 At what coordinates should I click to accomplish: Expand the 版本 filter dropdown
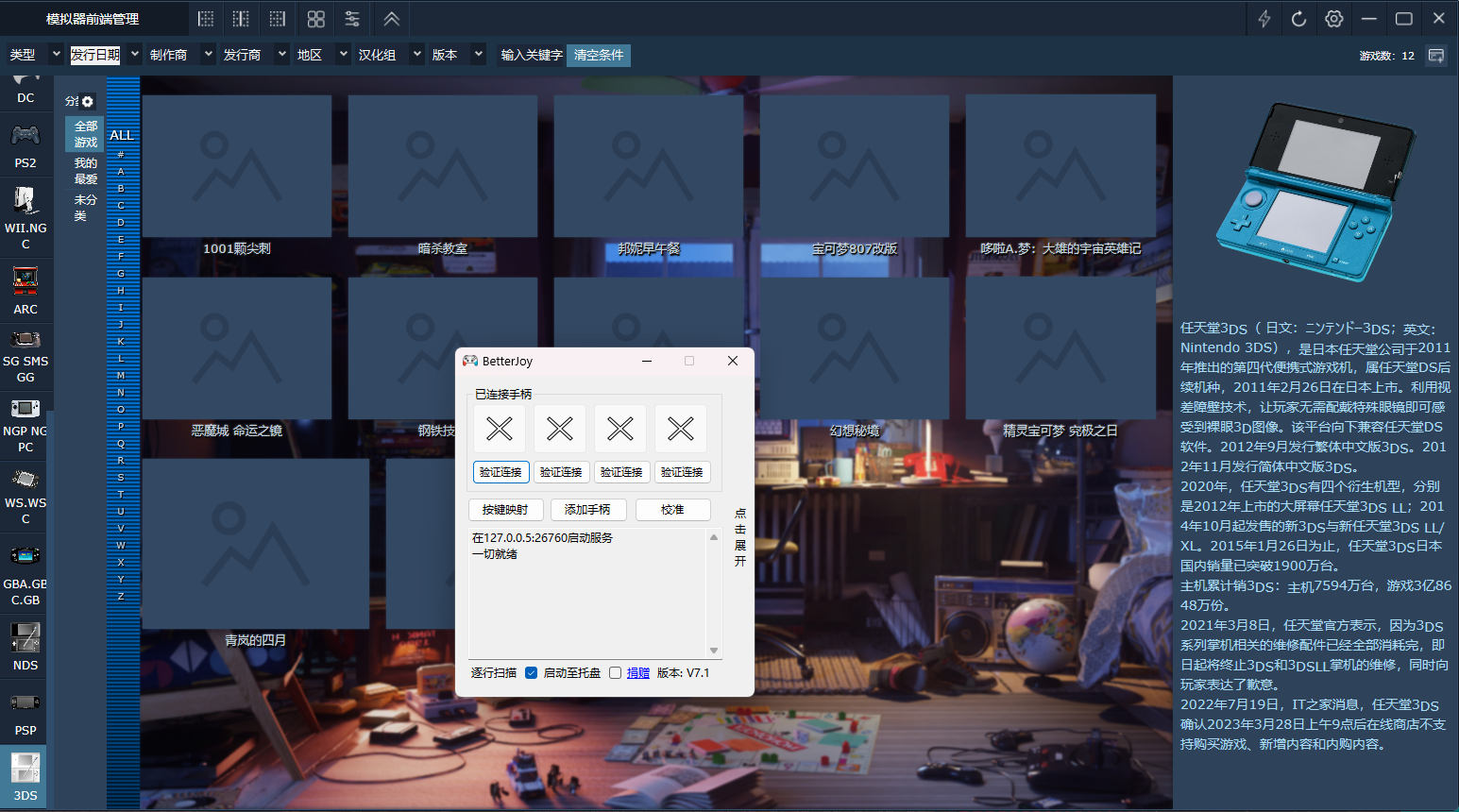[x=479, y=55]
